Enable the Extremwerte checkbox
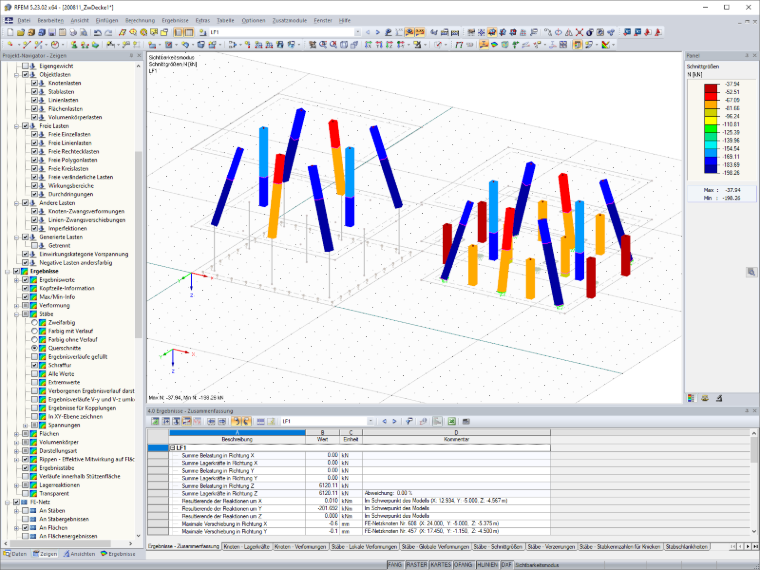The width and height of the screenshot is (760, 570). click(34, 382)
